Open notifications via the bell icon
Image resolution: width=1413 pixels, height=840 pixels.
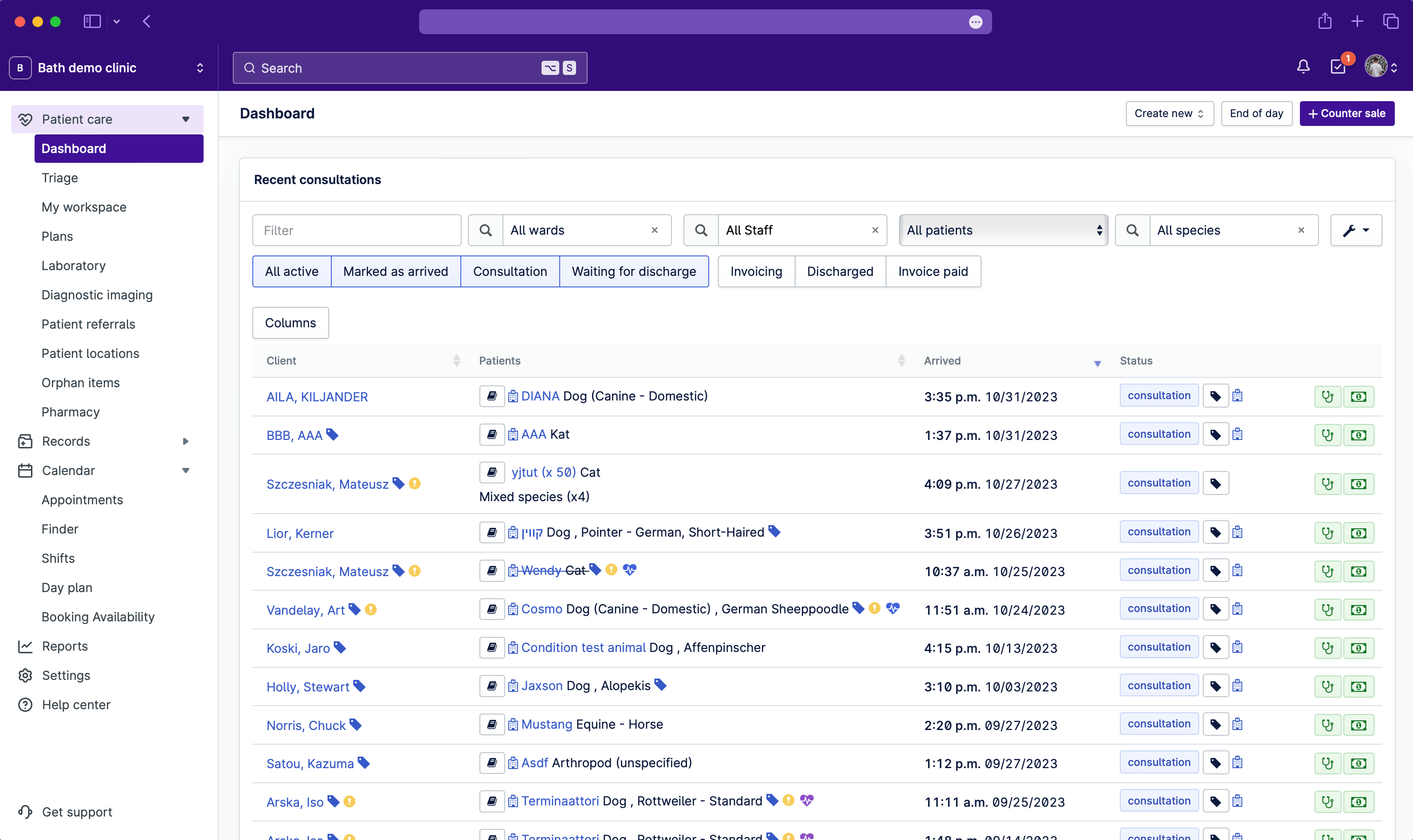point(1302,67)
